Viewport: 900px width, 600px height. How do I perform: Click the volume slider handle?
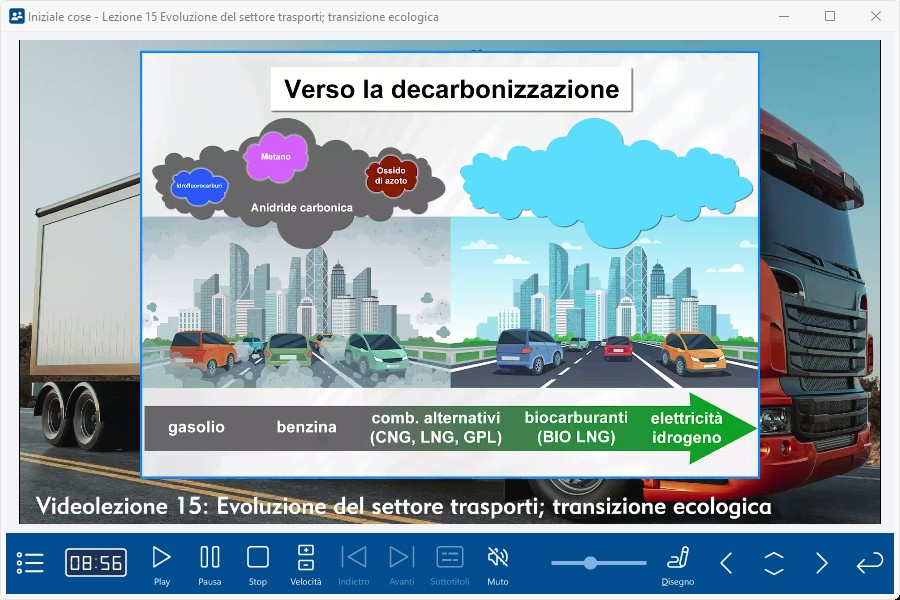click(x=590, y=563)
